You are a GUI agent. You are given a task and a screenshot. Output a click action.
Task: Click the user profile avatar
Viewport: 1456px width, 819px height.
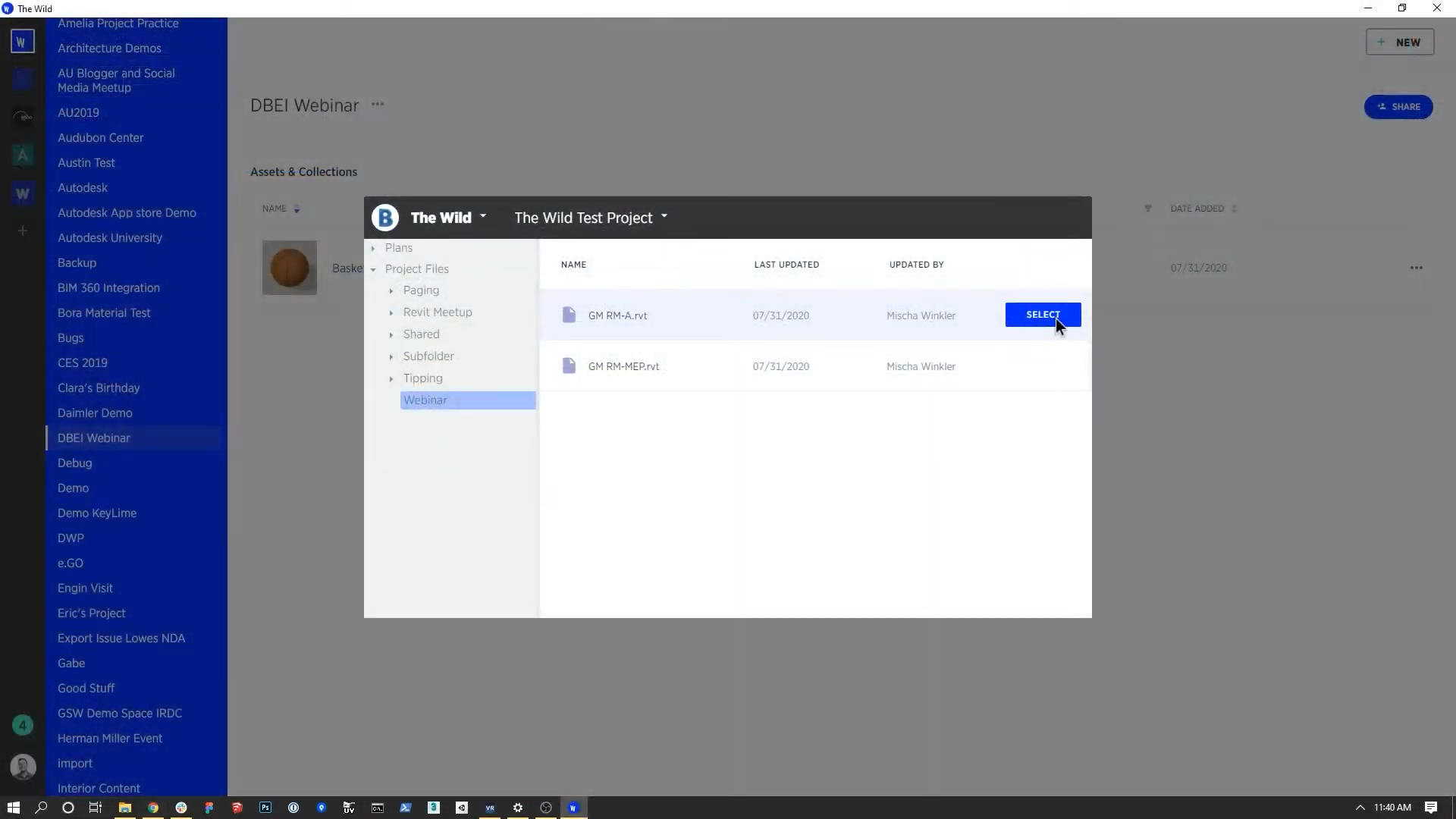(x=23, y=767)
